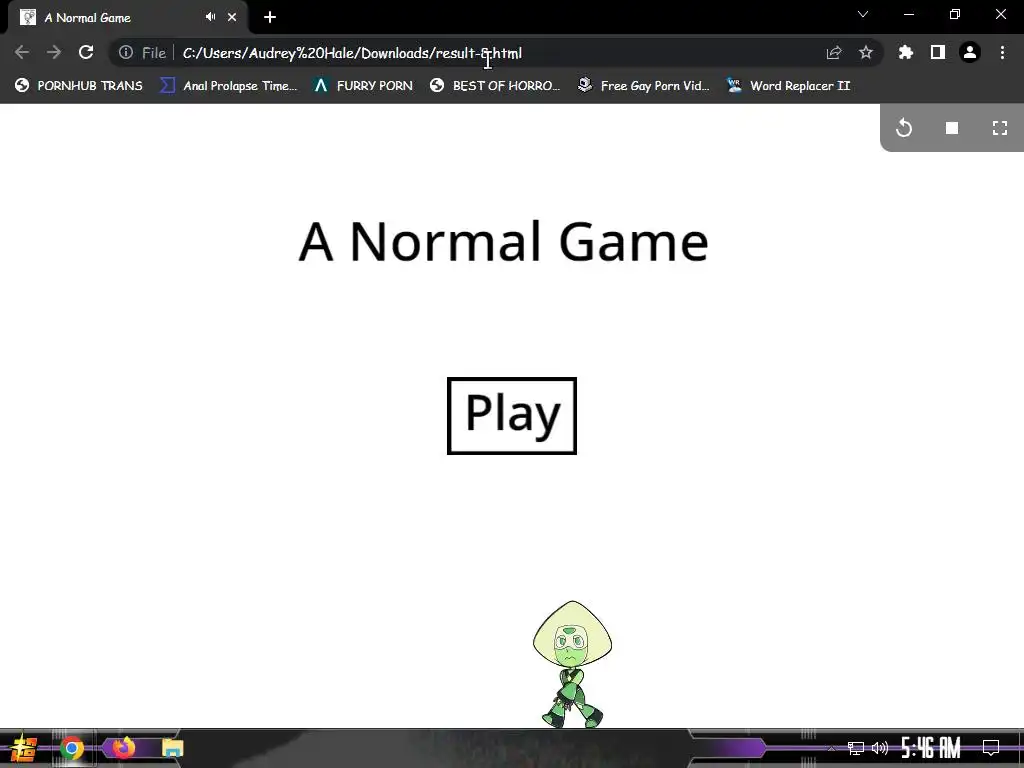Click the address bar URL field
Viewport: 1024px width, 768px height.
point(496,53)
